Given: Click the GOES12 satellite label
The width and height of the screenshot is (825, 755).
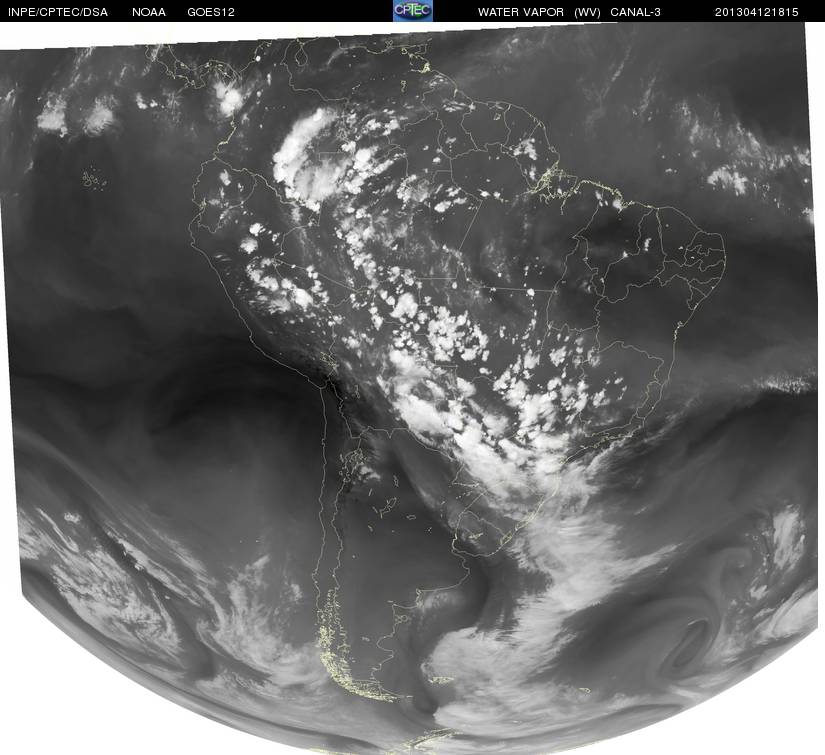Looking at the screenshot, I should tap(211, 12).
